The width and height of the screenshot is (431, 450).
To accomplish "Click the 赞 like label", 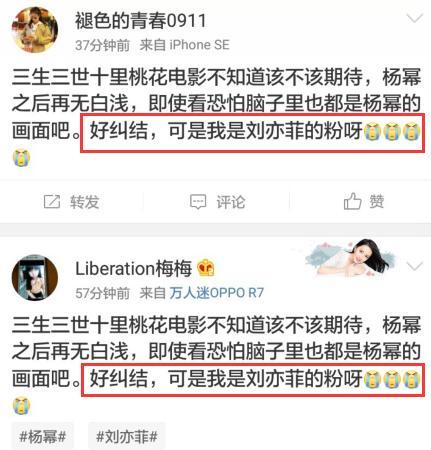I will pos(377,201).
